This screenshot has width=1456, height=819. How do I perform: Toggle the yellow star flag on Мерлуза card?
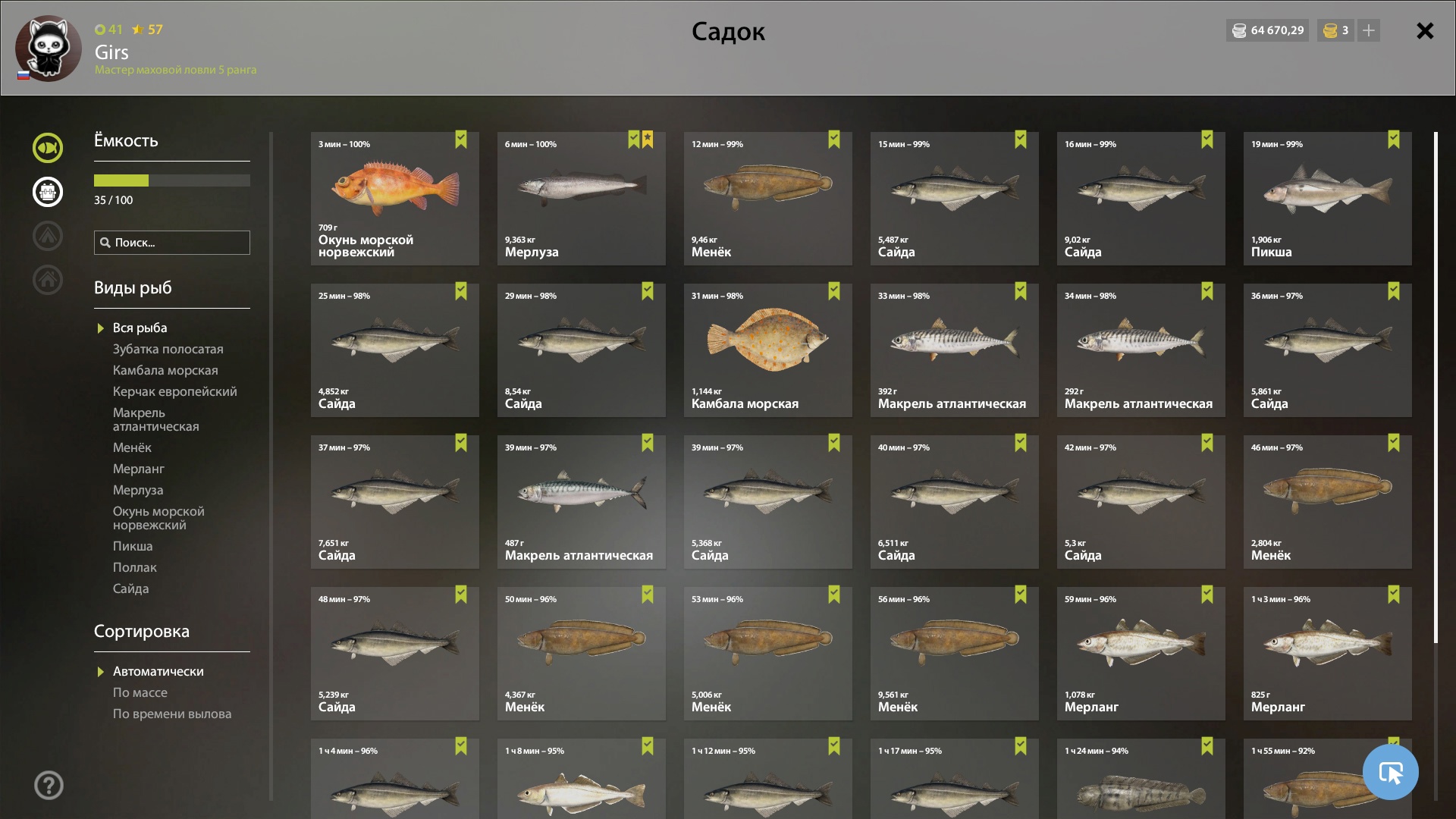coord(648,140)
